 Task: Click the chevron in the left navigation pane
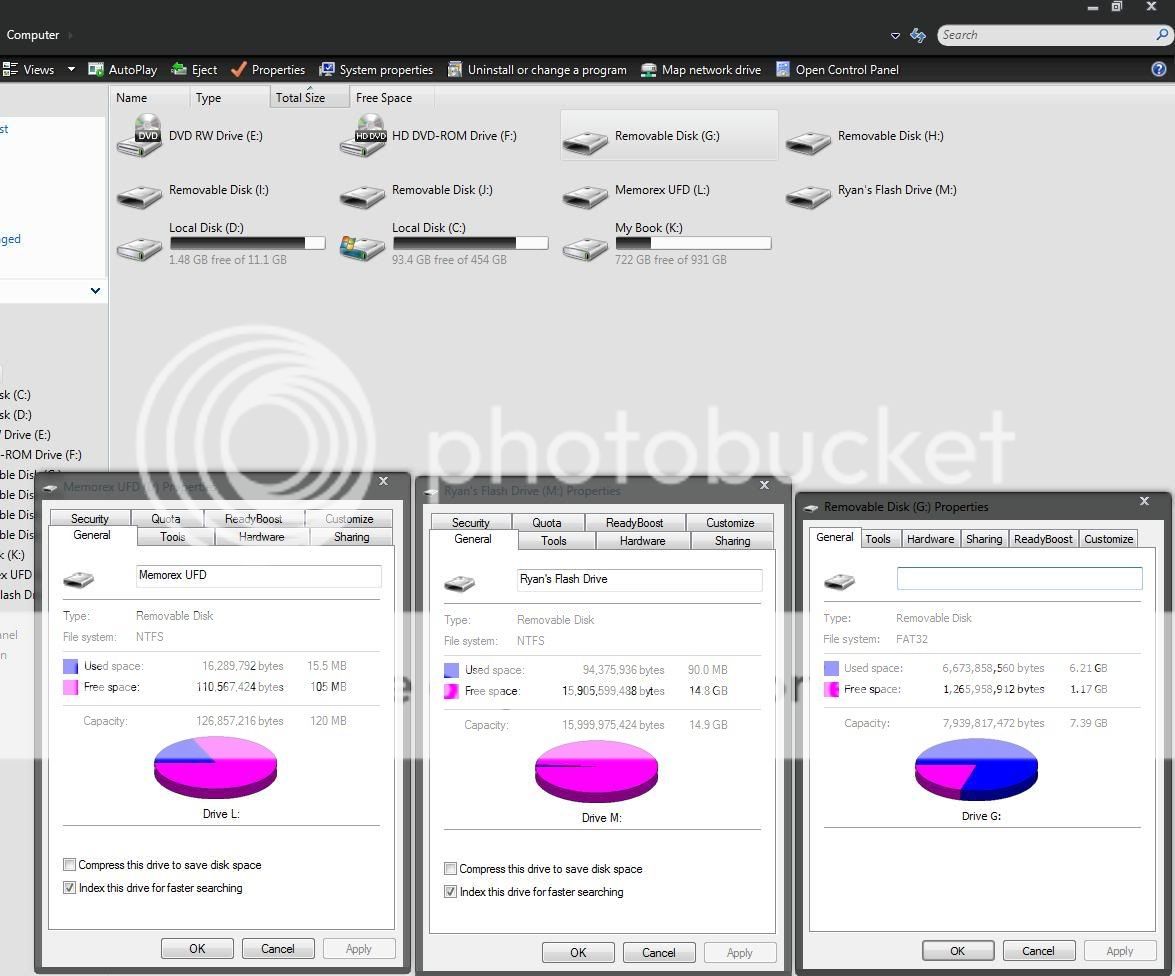[95, 291]
